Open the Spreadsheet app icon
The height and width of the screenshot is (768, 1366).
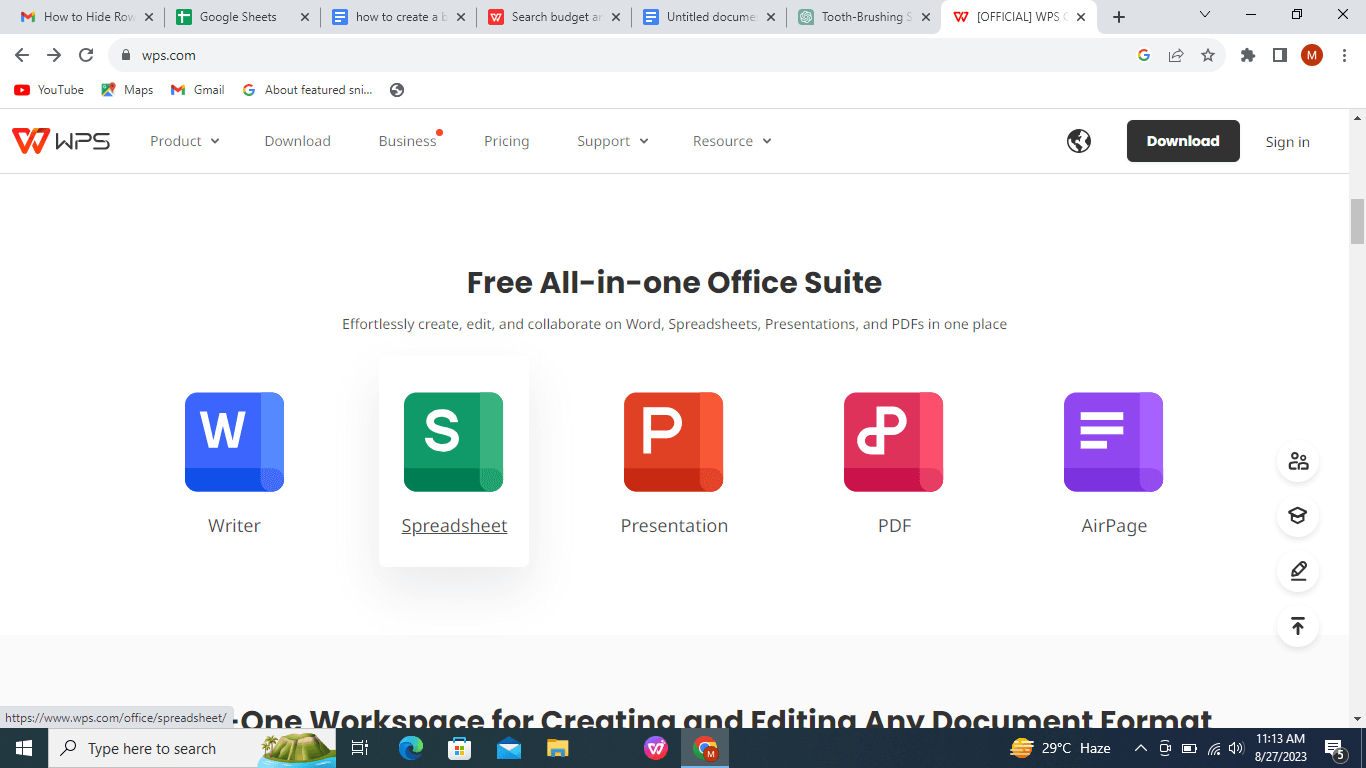coord(453,442)
